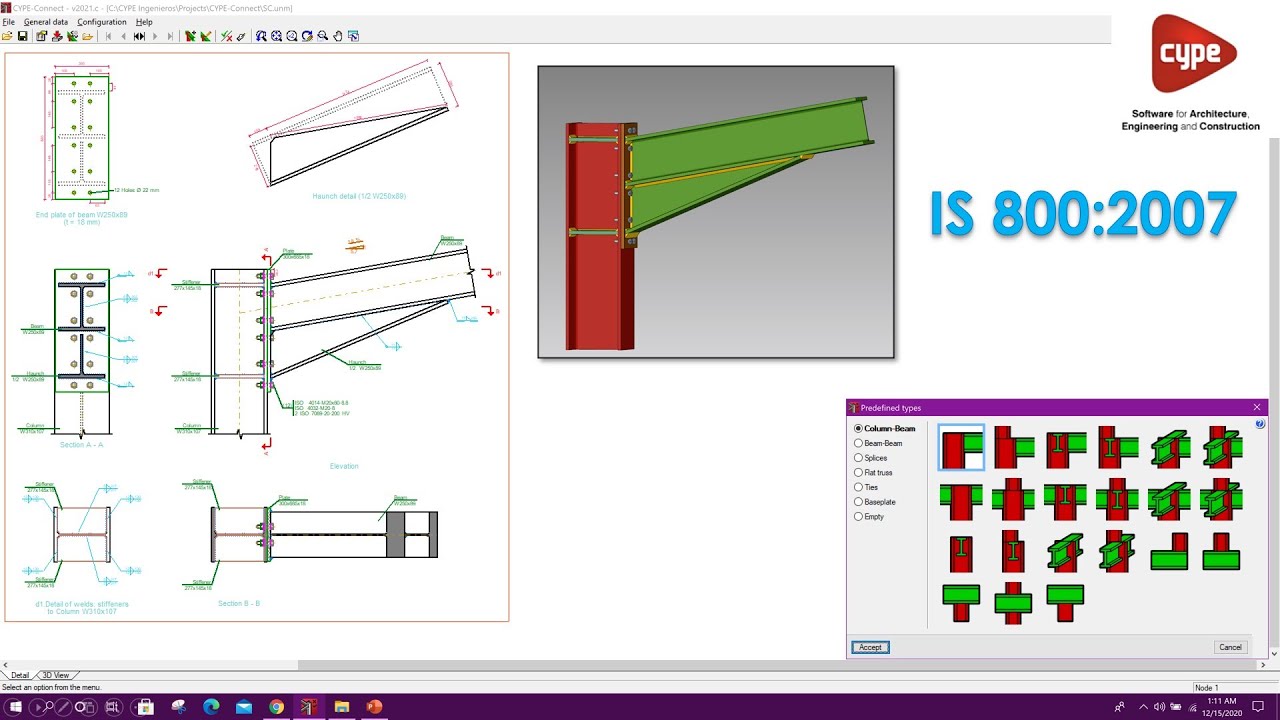This screenshot has height=720, width=1280.
Task: Click the redraw screen icon
Action: (x=307, y=36)
